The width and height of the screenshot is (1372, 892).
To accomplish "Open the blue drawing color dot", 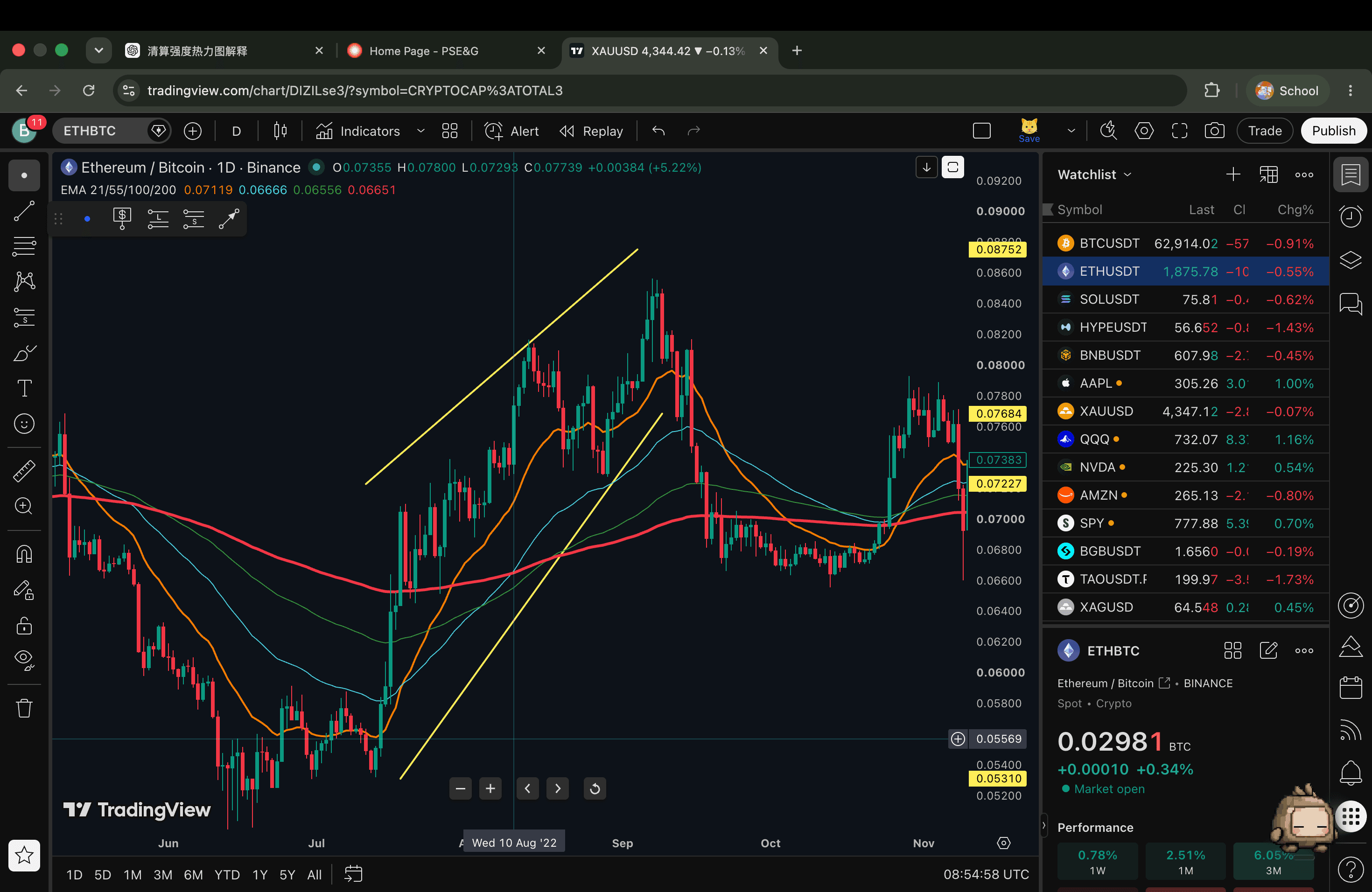I will pyautogui.click(x=87, y=218).
